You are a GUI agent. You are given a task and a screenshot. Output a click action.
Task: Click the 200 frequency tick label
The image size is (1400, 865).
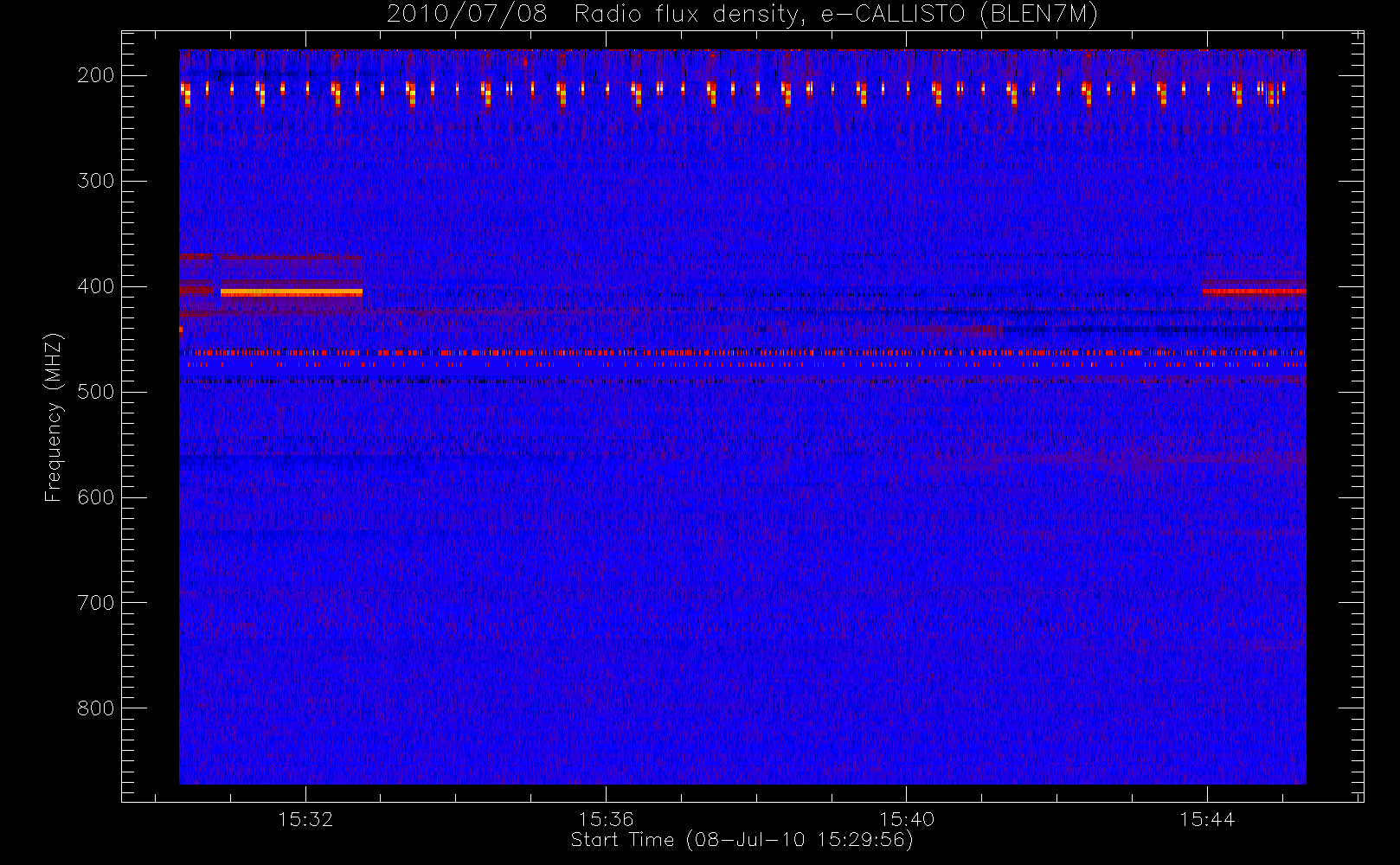point(96,75)
